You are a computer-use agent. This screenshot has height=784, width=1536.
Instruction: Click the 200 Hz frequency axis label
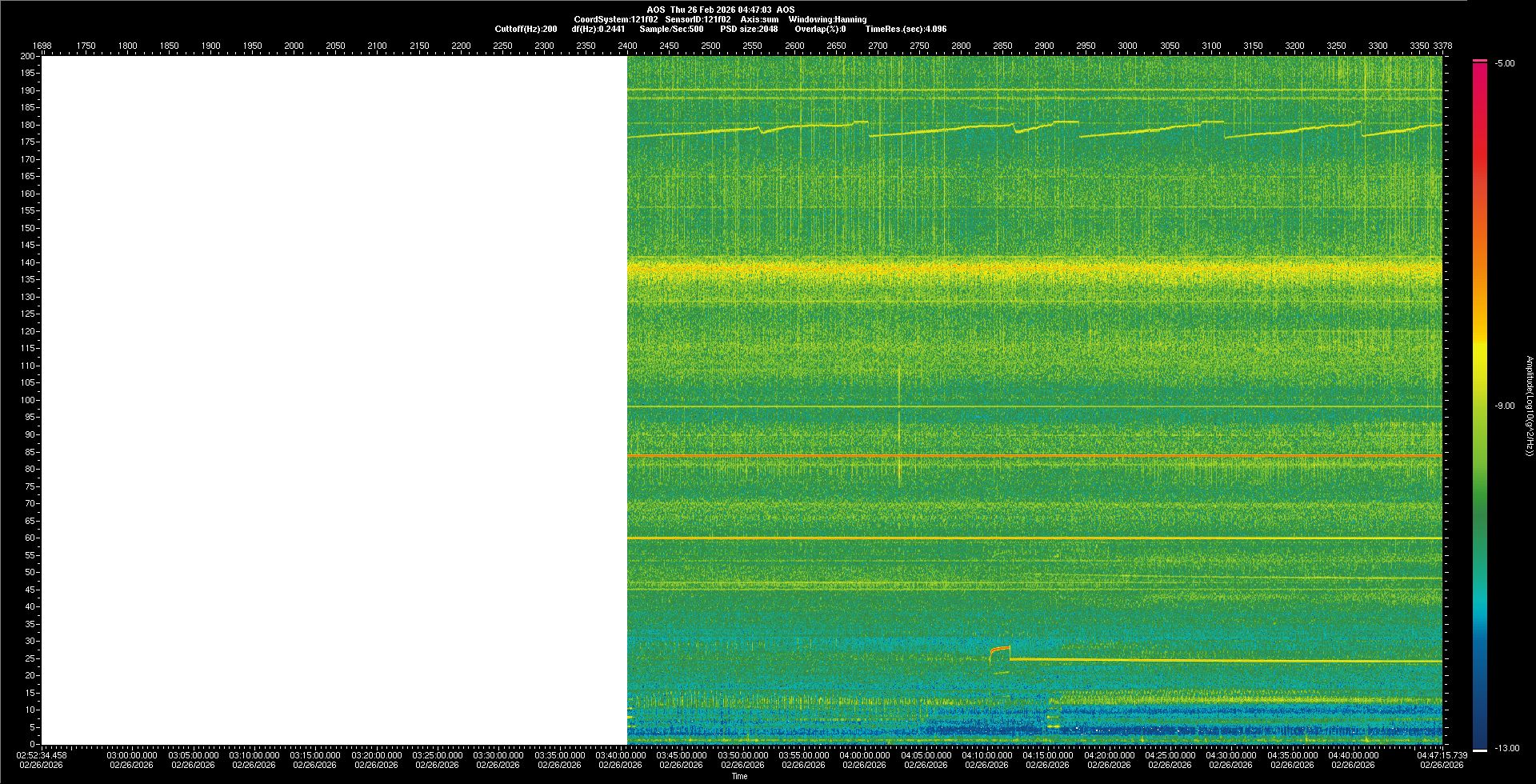click(27, 56)
